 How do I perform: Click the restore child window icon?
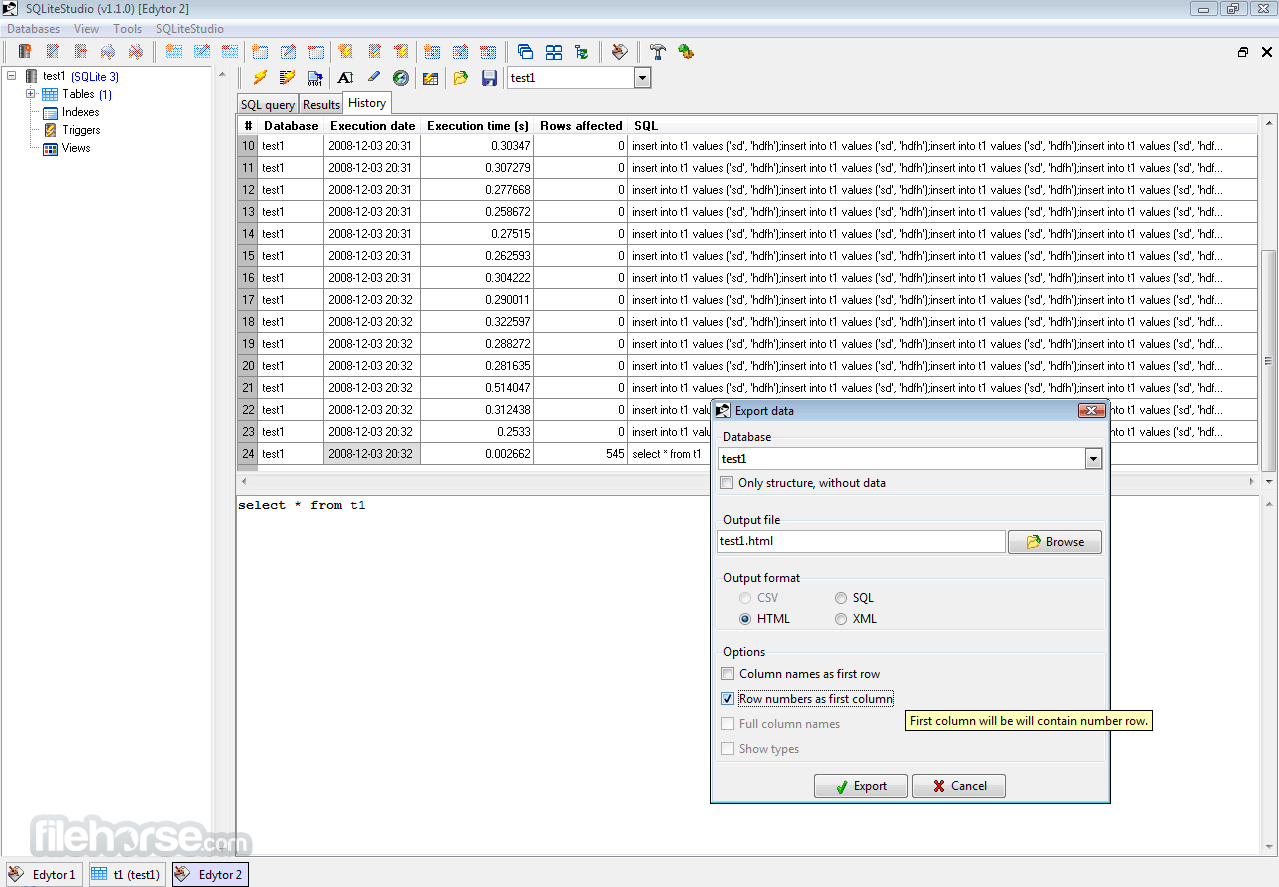(1242, 52)
